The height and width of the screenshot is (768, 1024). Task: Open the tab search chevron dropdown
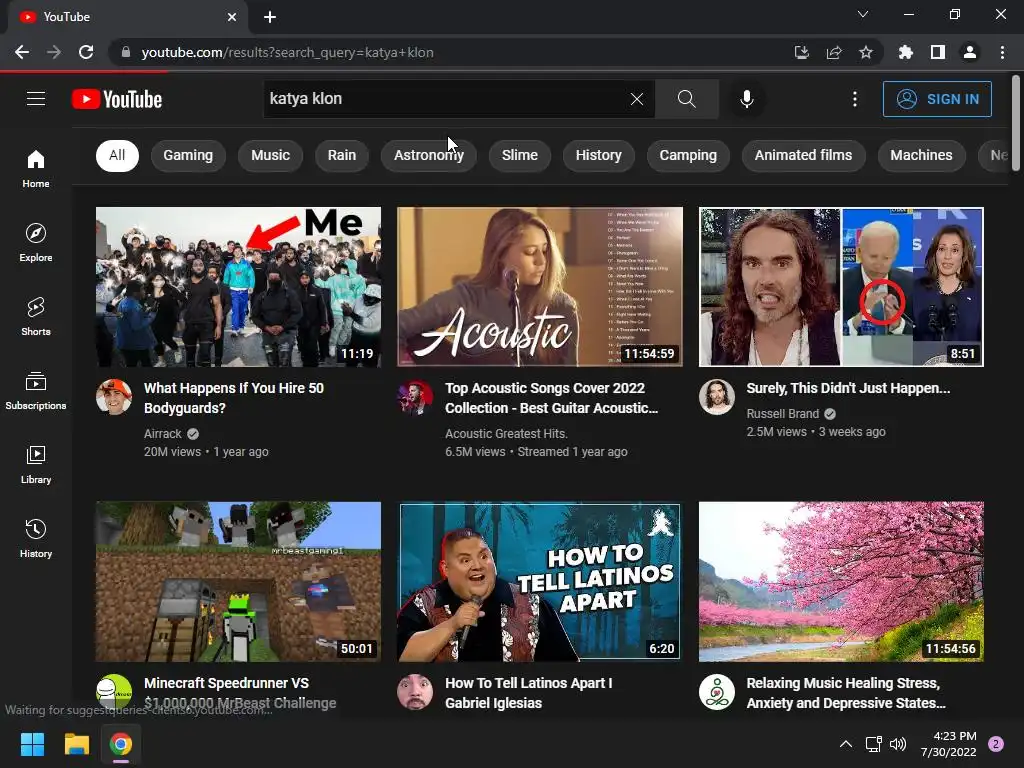[863, 14]
